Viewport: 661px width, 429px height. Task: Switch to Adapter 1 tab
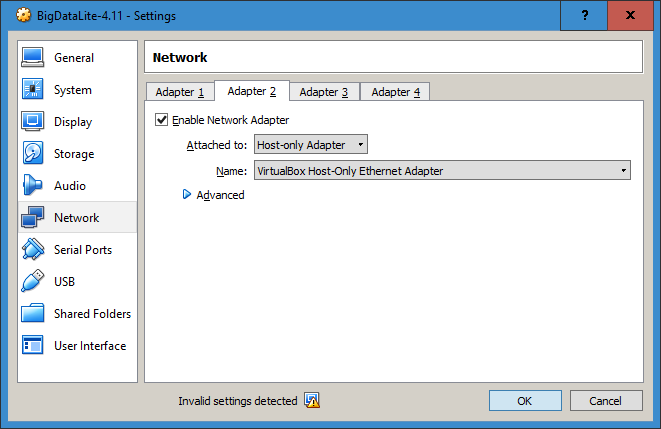(x=180, y=92)
